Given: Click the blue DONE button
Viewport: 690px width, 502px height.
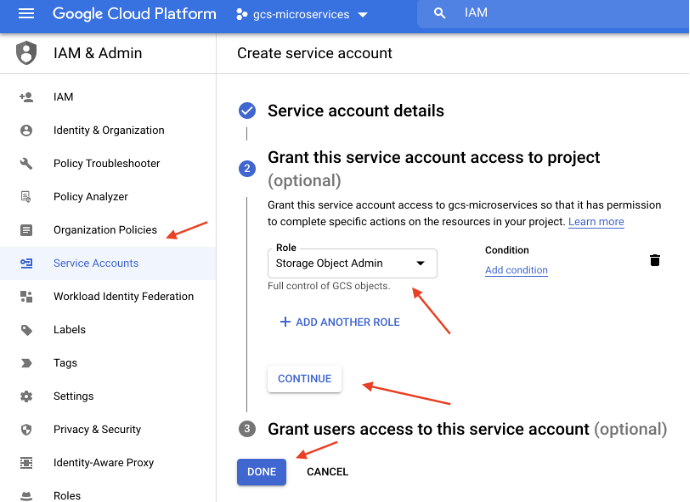Looking at the screenshot, I should [261, 471].
